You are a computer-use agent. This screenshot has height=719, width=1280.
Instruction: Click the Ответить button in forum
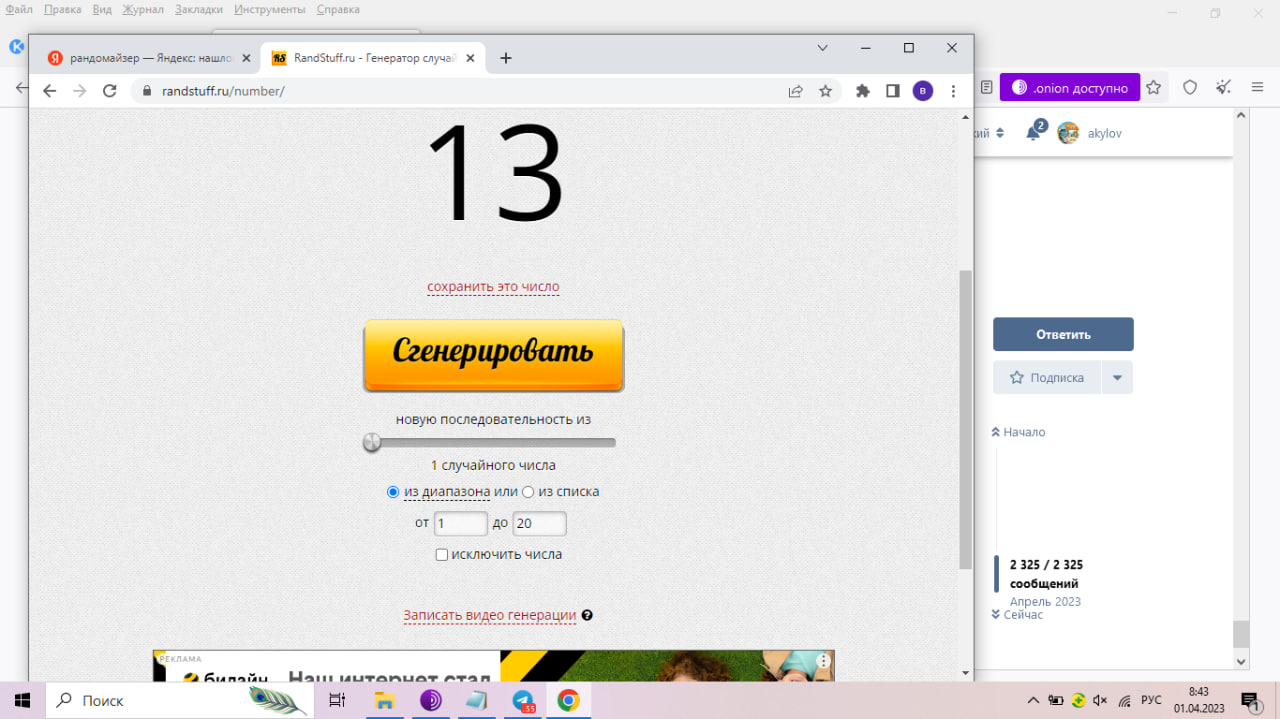[x=1063, y=334]
